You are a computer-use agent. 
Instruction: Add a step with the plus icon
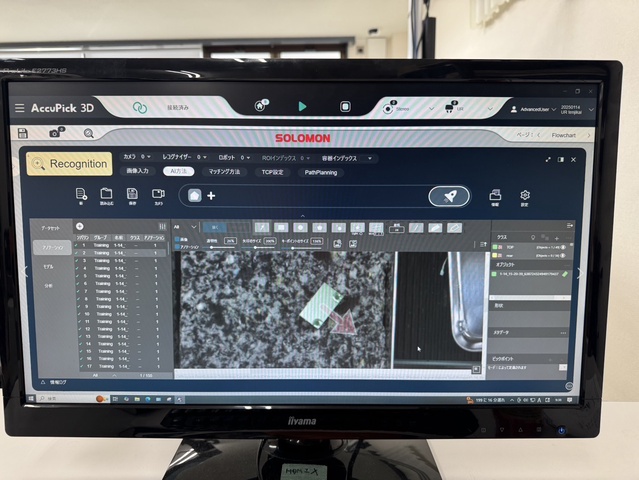point(211,196)
